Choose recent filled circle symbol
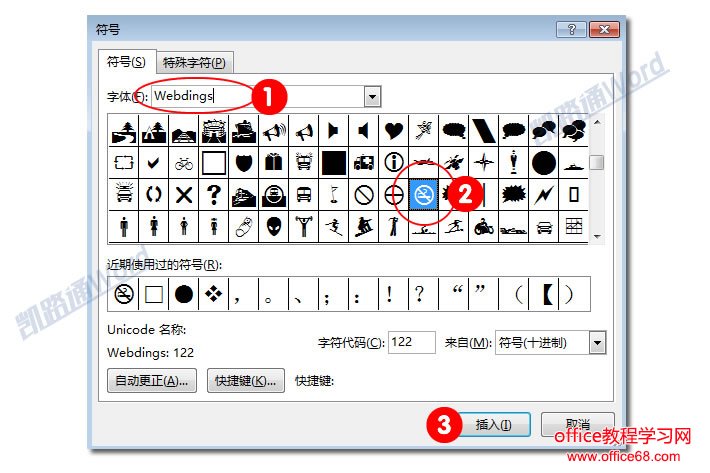Image resolution: width=710 pixels, height=473 pixels. 183,295
